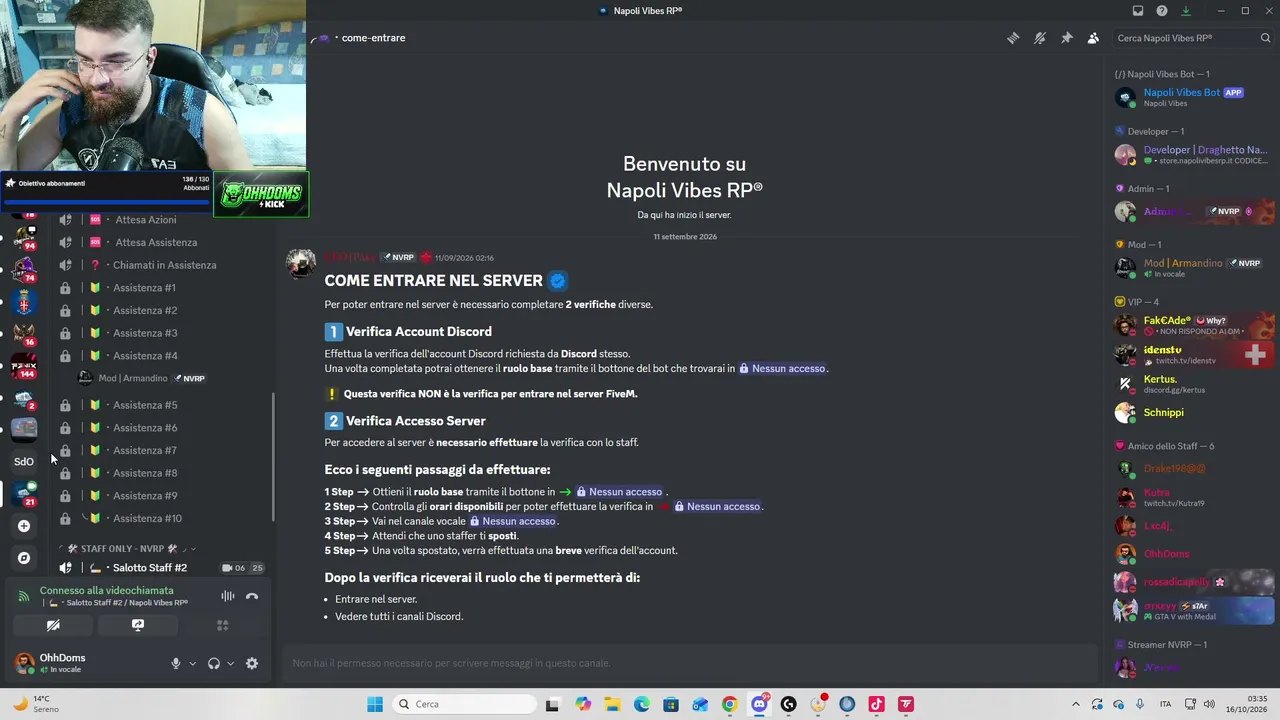The width and height of the screenshot is (1280, 720).
Task: Expand headphone output options arrow
Action: point(231,663)
